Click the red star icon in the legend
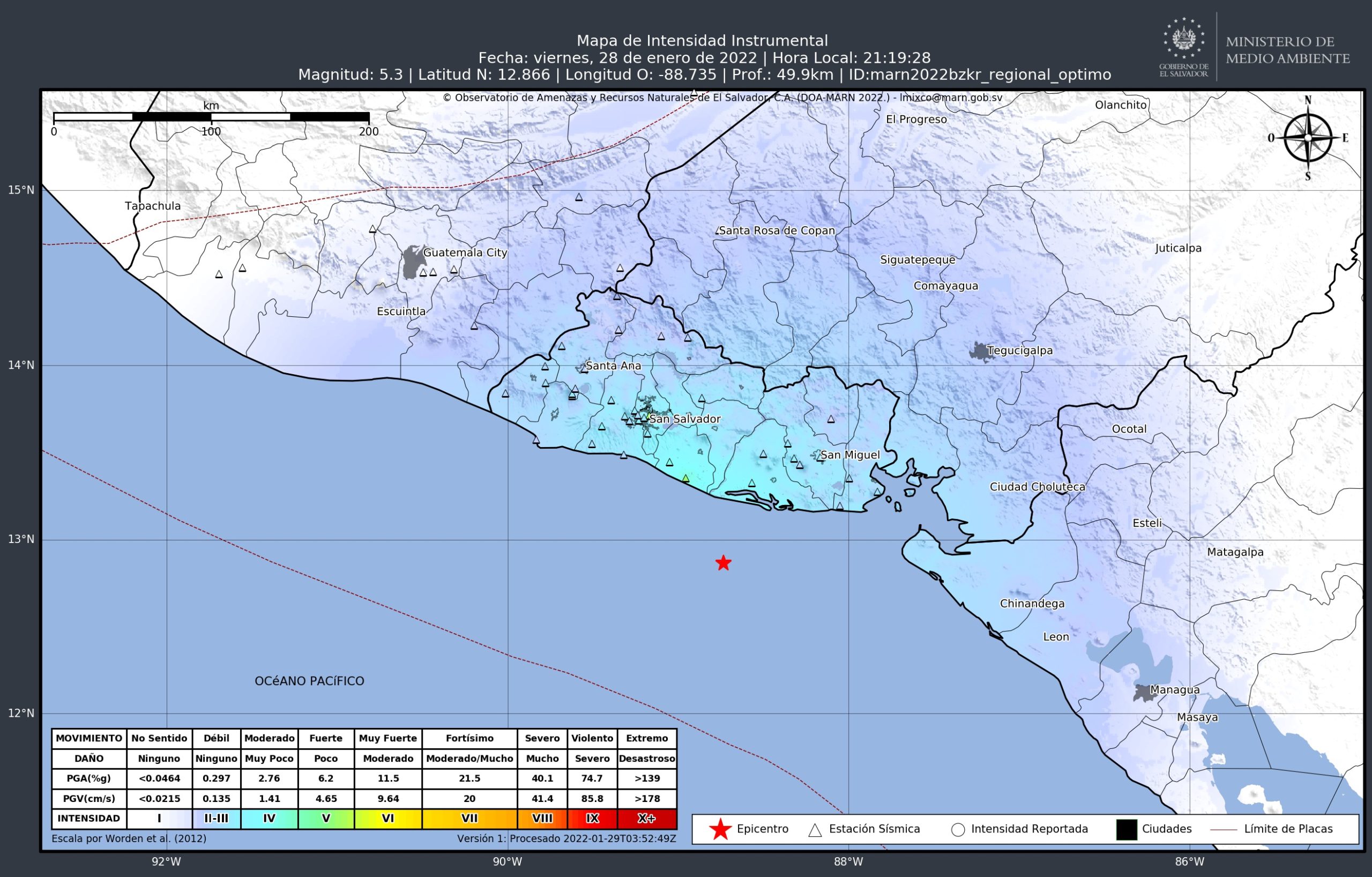 [720, 829]
